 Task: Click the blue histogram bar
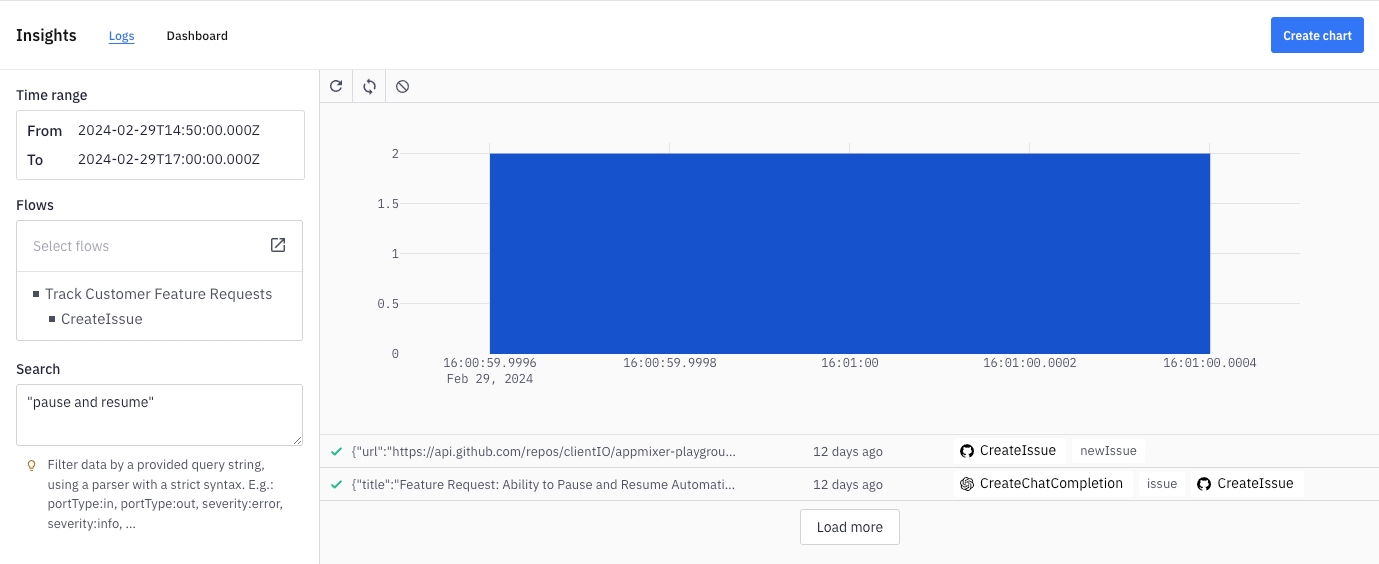tap(849, 253)
